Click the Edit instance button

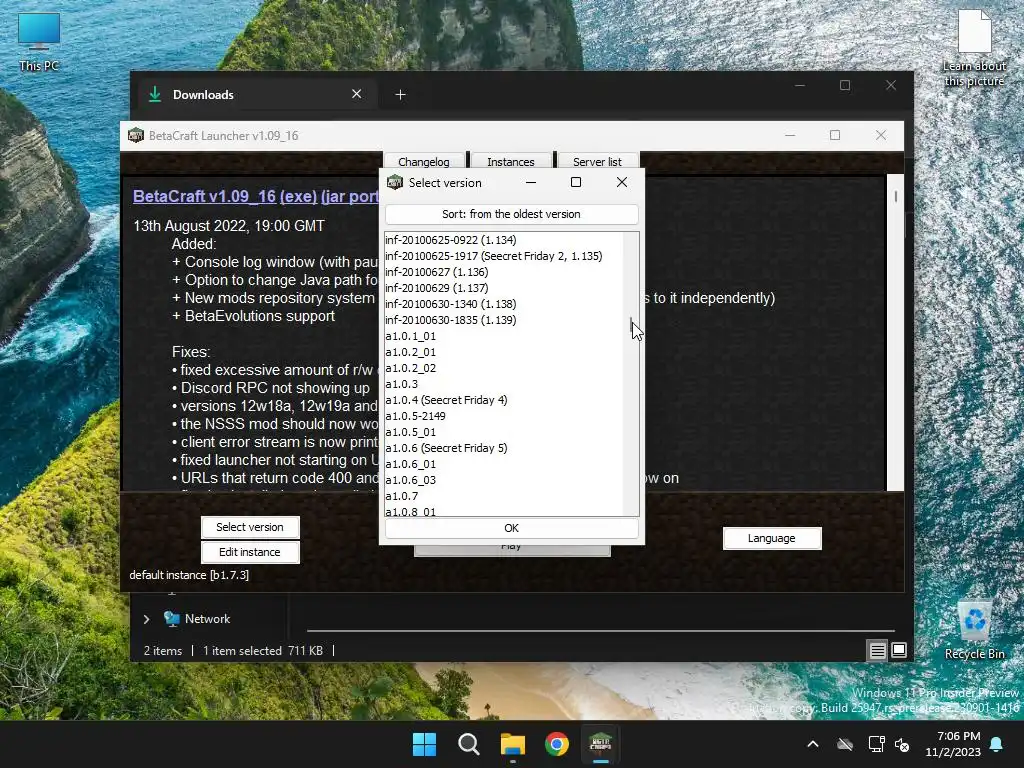250,552
